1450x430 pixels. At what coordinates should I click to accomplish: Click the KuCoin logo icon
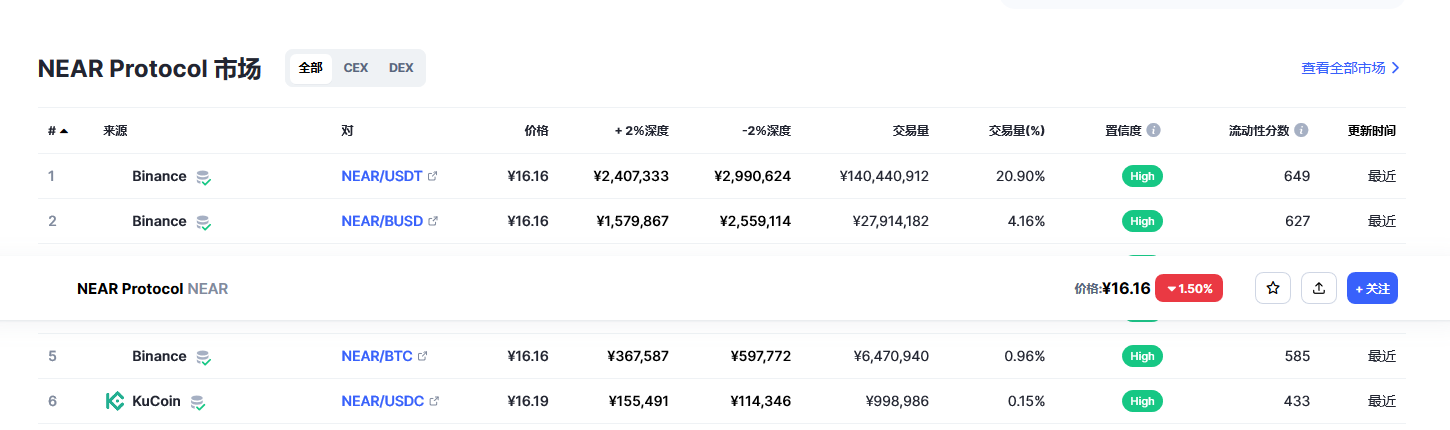[115, 401]
